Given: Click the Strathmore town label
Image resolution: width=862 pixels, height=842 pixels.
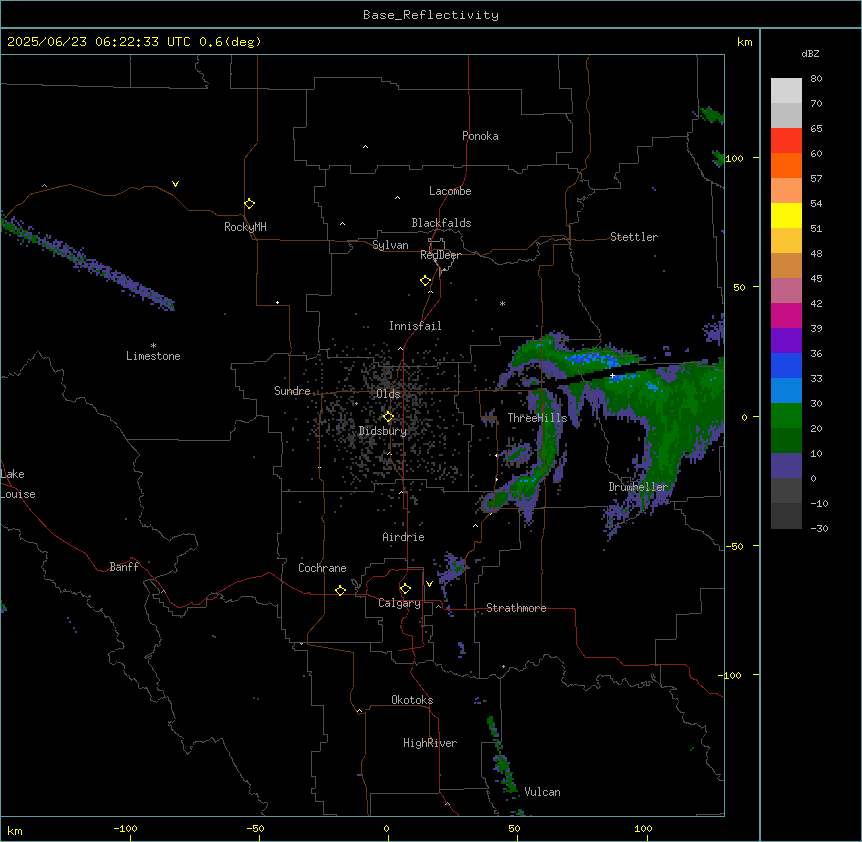Looking at the screenshot, I should click(x=516, y=608).
